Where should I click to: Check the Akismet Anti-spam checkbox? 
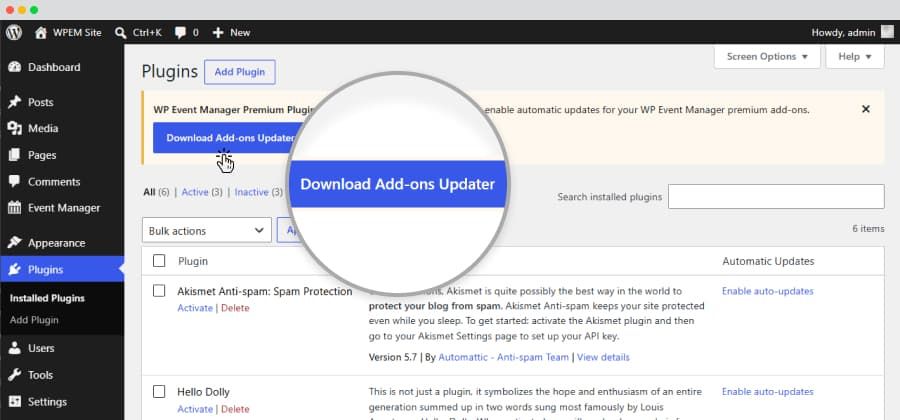159,291
